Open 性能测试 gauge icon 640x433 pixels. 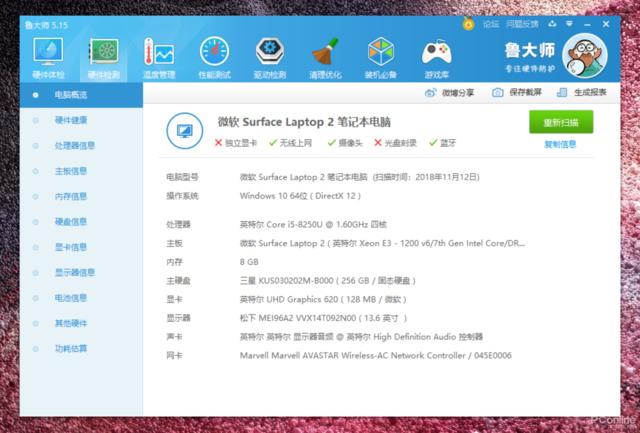point(214,56)
